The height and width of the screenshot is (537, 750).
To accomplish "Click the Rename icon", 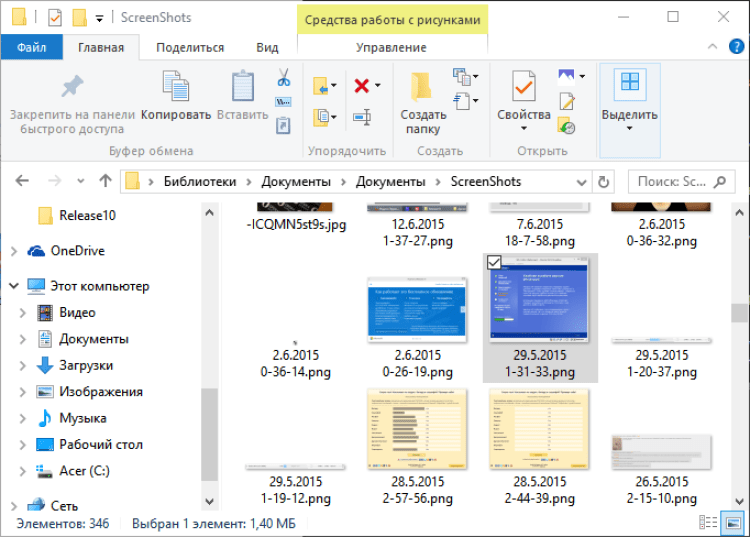I will tap(362, 117).
